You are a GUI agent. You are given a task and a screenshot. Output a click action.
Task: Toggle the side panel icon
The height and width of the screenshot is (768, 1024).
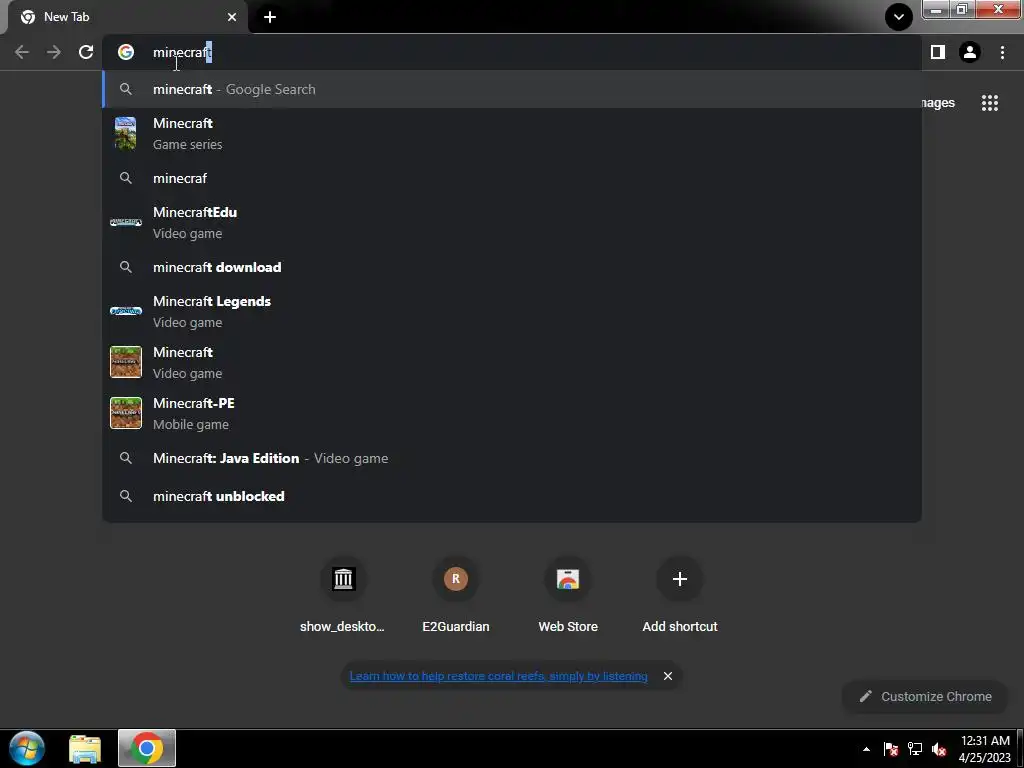938,52
